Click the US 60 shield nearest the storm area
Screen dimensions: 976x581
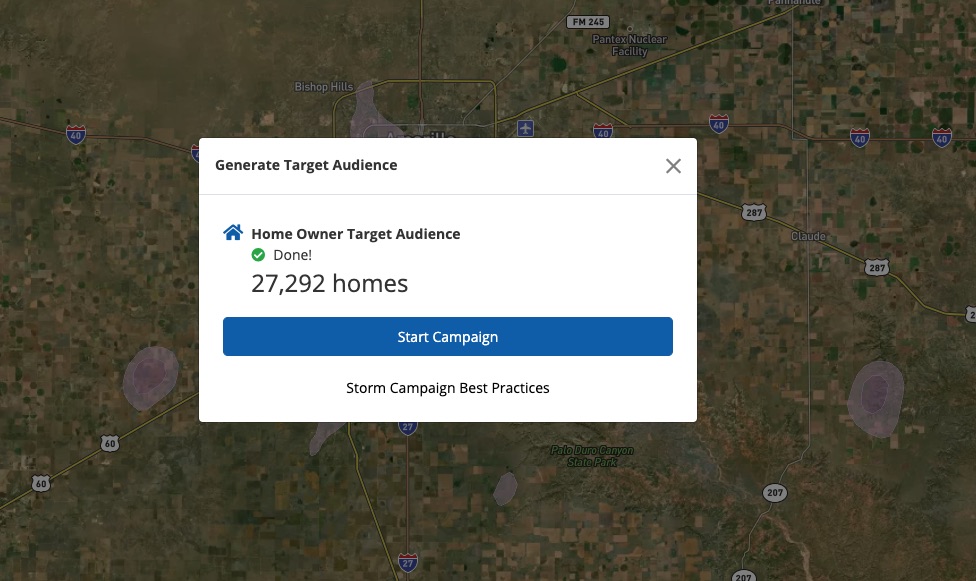click(110, 443)
